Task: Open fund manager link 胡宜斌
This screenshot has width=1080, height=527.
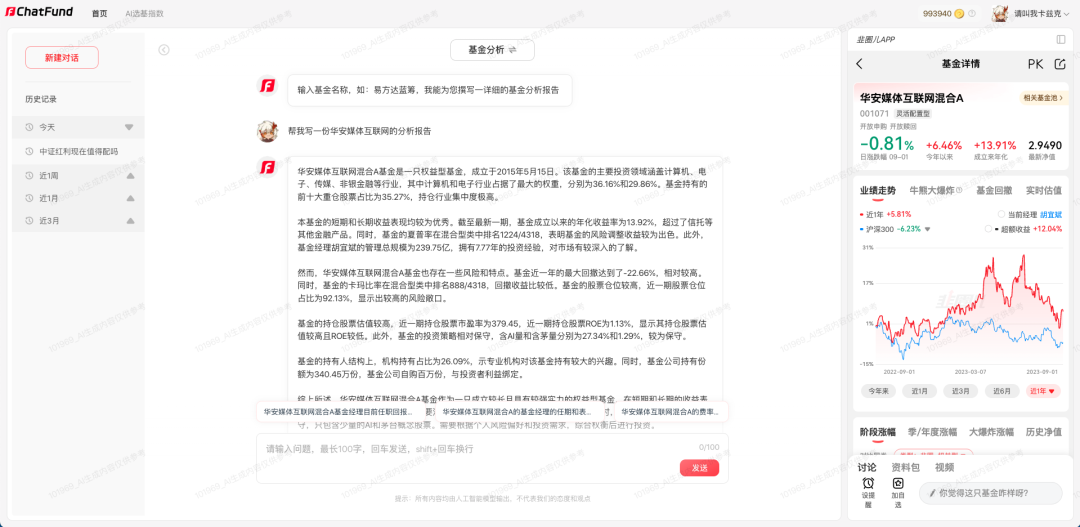Action: pyautogui.click(x=1051, y=214)
